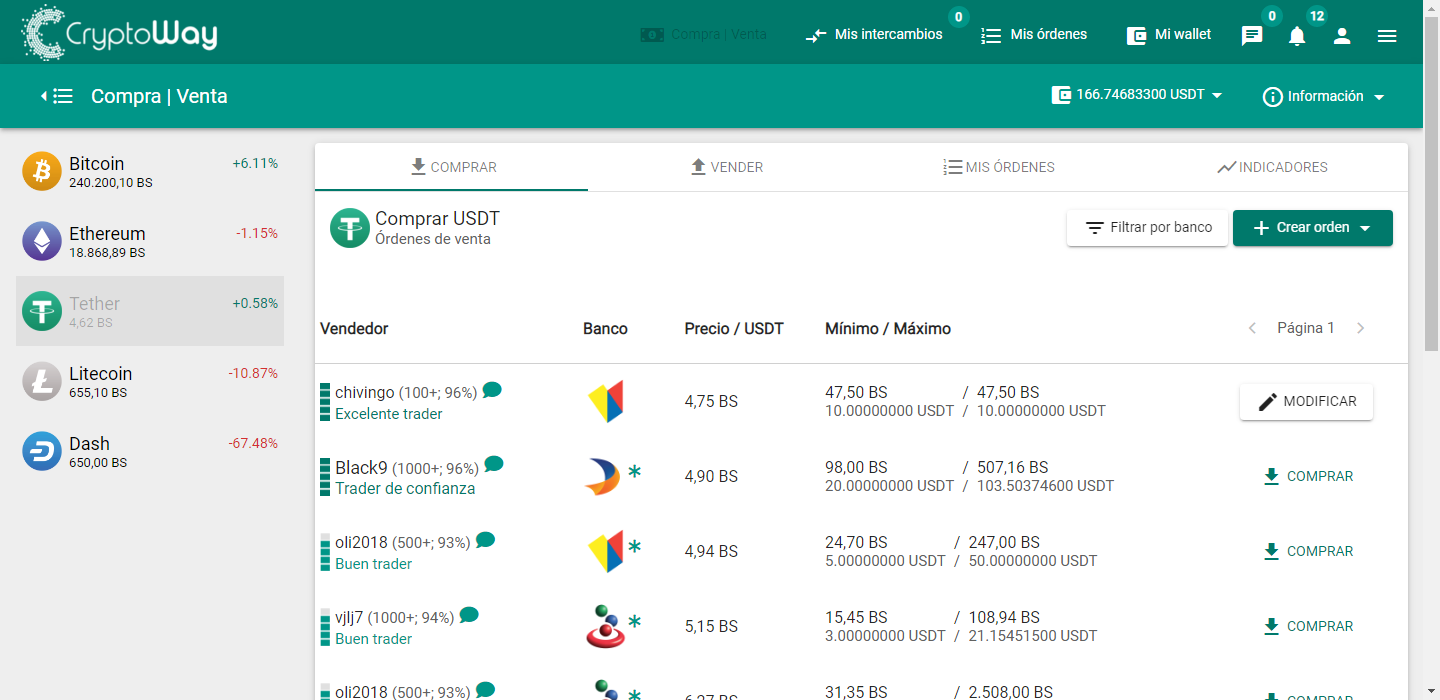Click Precio / USDT column header

tap(734, 328)
